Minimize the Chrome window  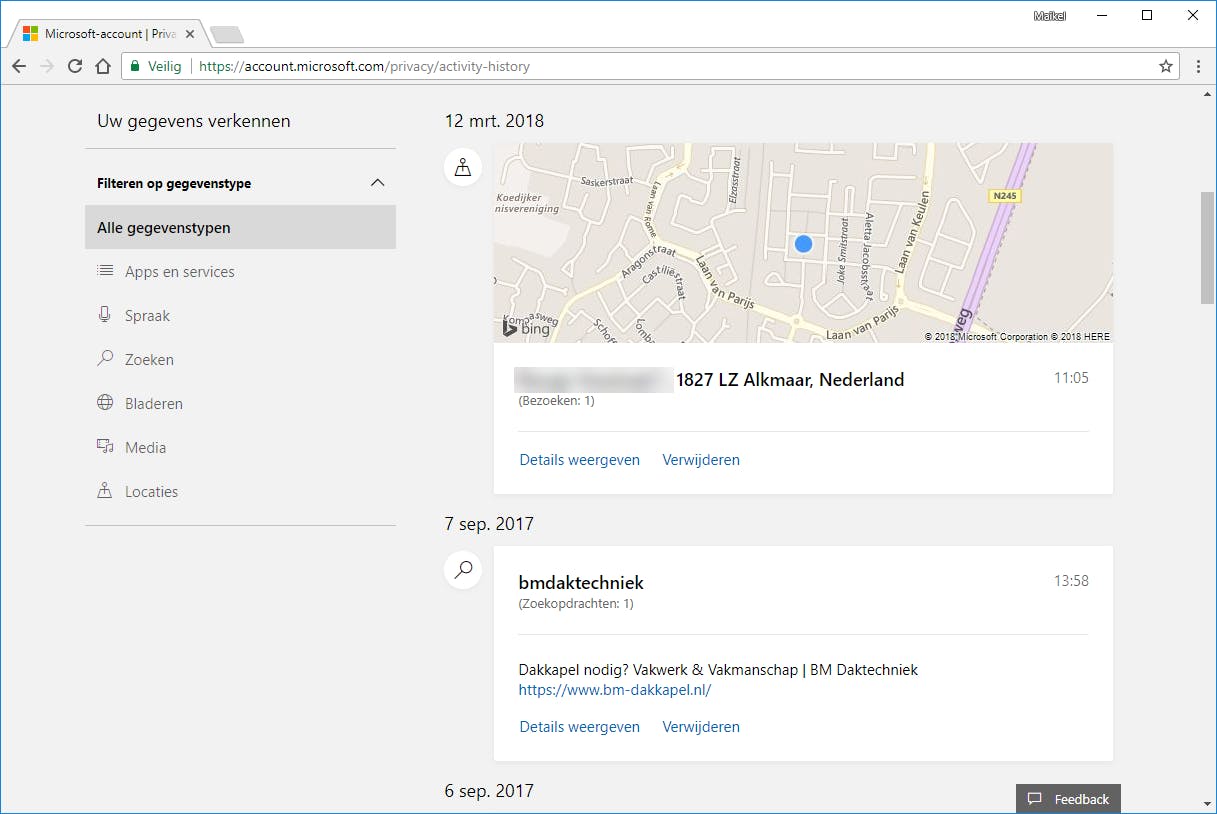point(1101,15)
